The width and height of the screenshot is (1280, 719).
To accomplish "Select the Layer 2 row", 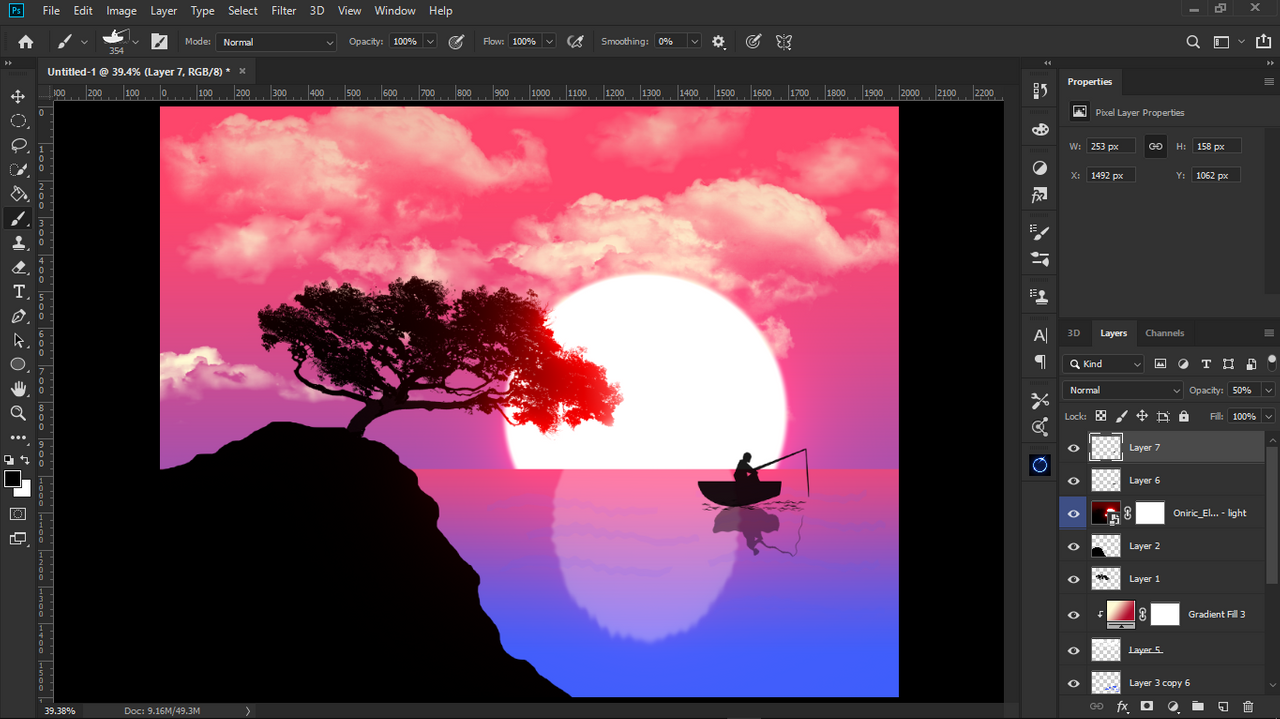I will [1162, 546].
